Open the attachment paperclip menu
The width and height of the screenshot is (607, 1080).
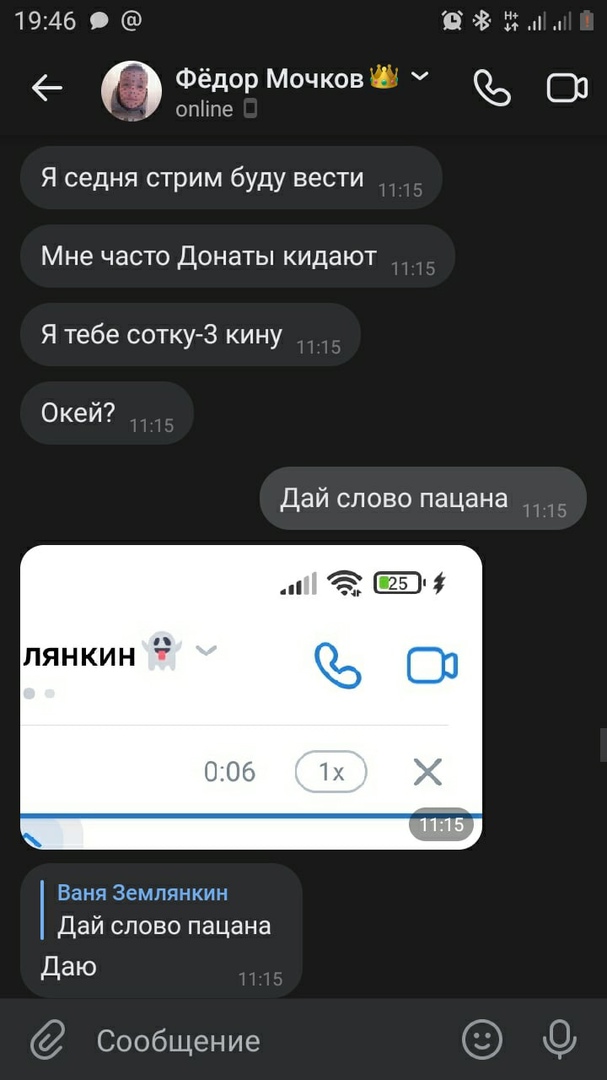pos(48,1040)
